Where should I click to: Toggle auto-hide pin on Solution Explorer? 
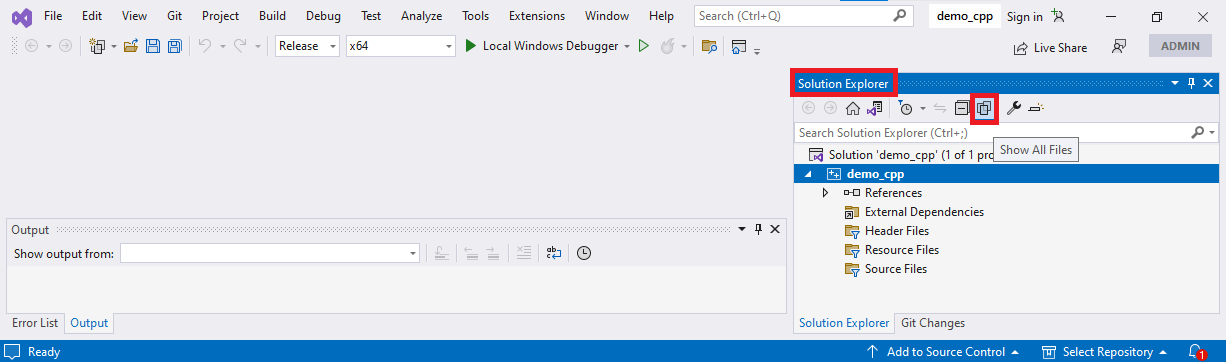[x=1191, y=84]
